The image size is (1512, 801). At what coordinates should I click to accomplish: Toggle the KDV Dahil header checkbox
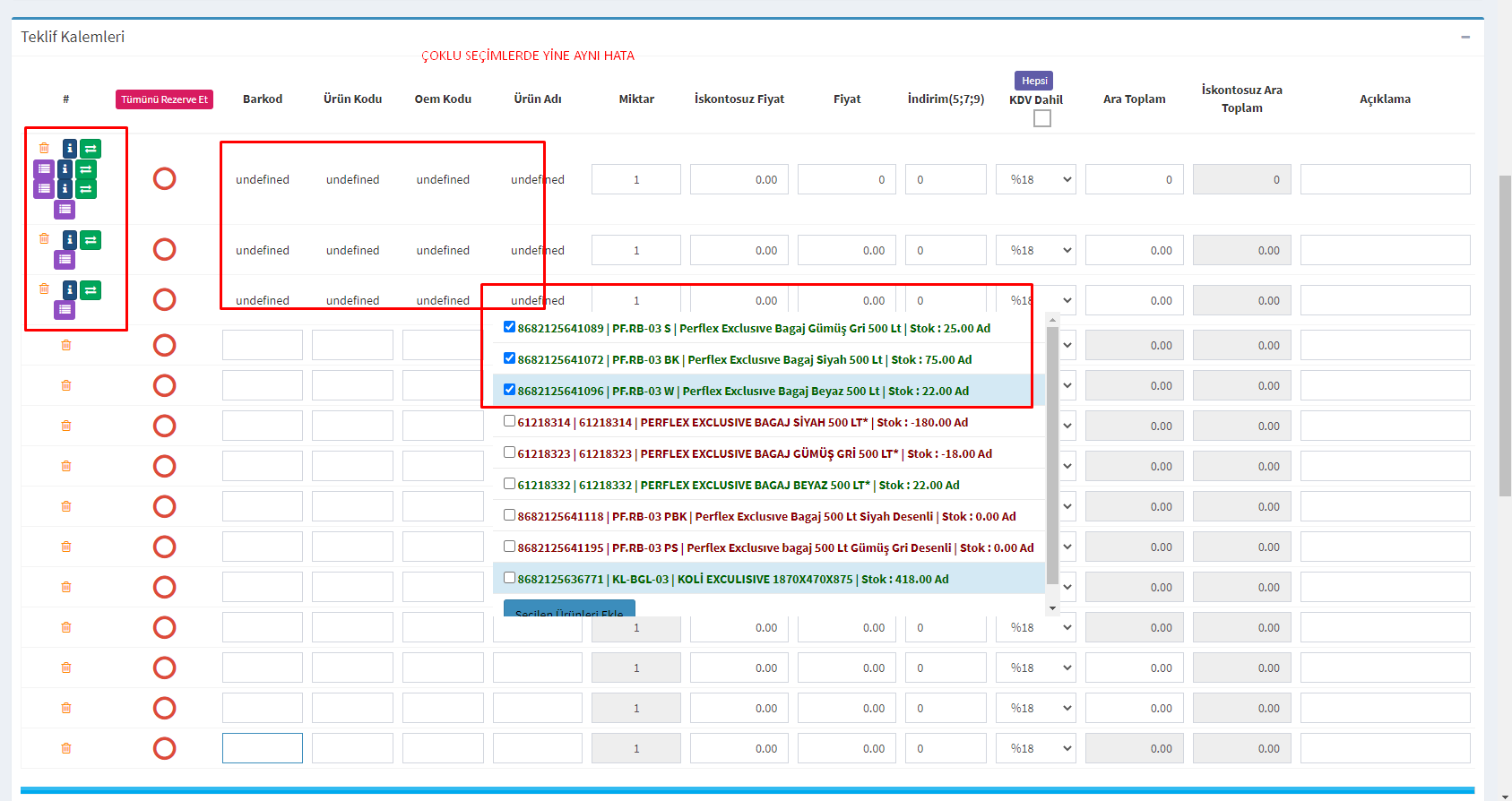click(x=1041, y=118)
